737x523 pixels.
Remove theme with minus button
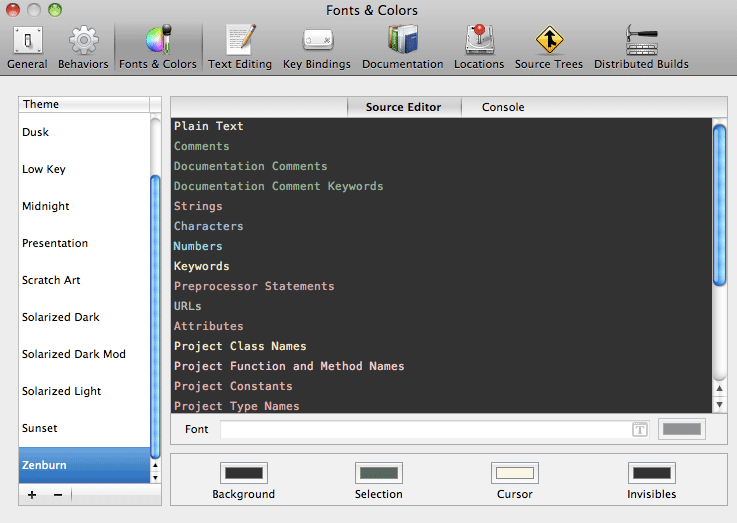point(57,495)
